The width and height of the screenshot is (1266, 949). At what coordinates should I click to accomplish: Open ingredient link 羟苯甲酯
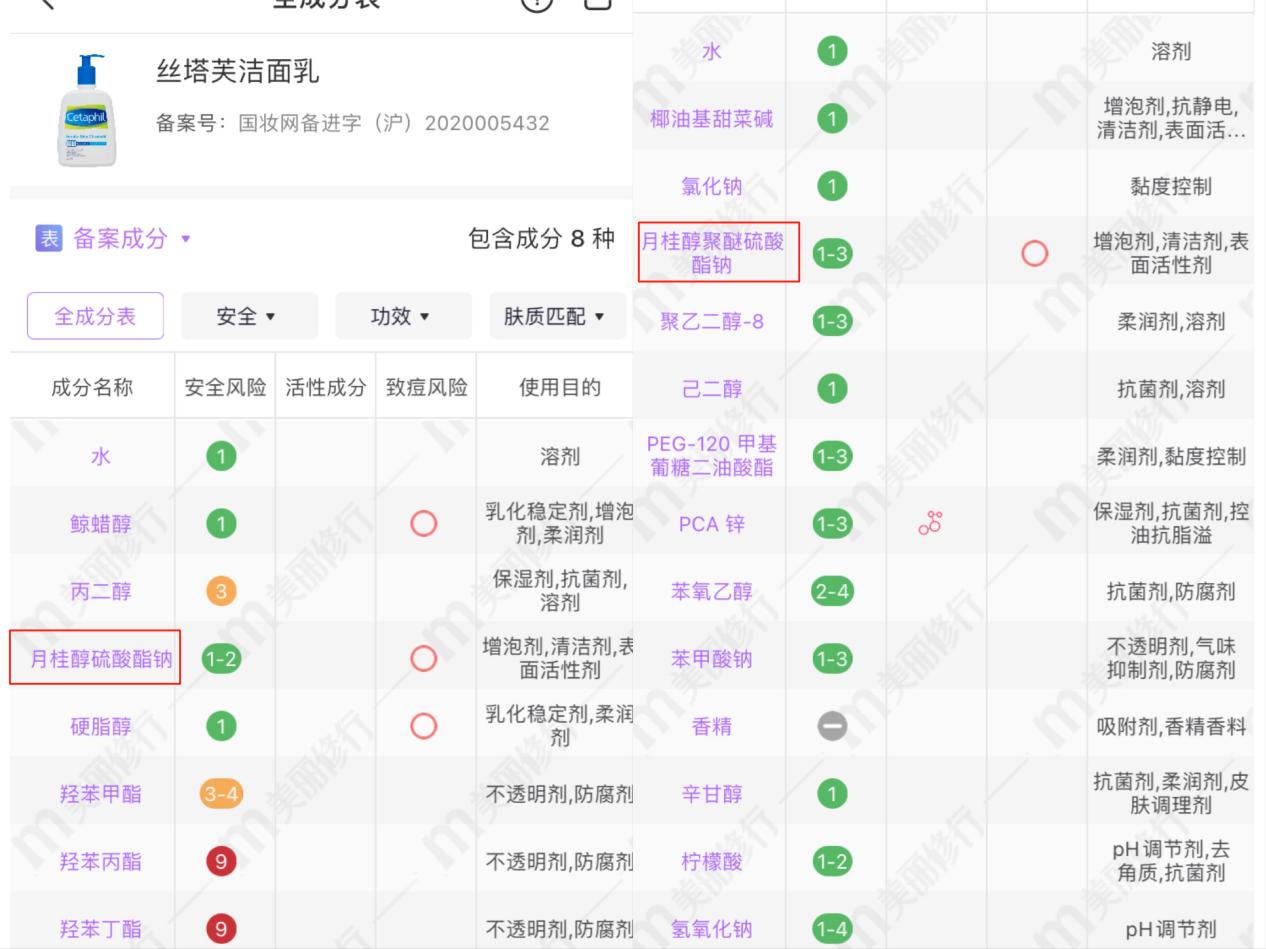100,794
